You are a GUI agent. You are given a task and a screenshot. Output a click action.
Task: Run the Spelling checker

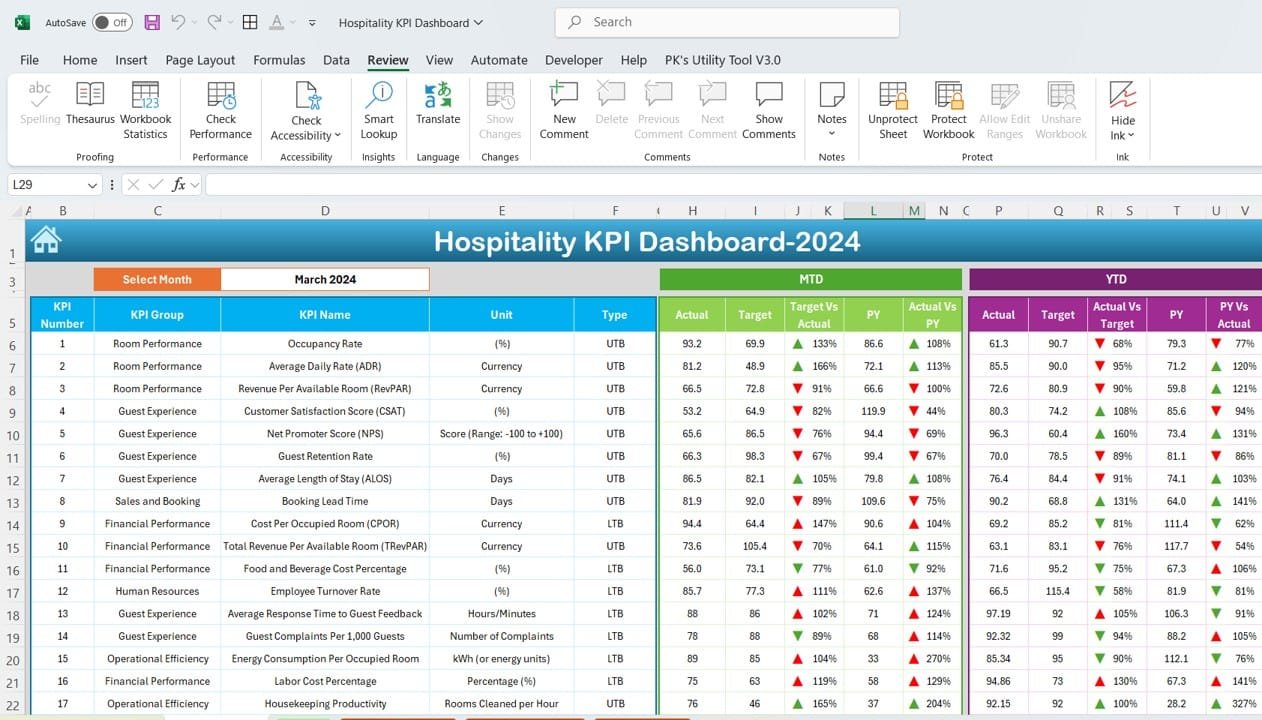(39, 108)
